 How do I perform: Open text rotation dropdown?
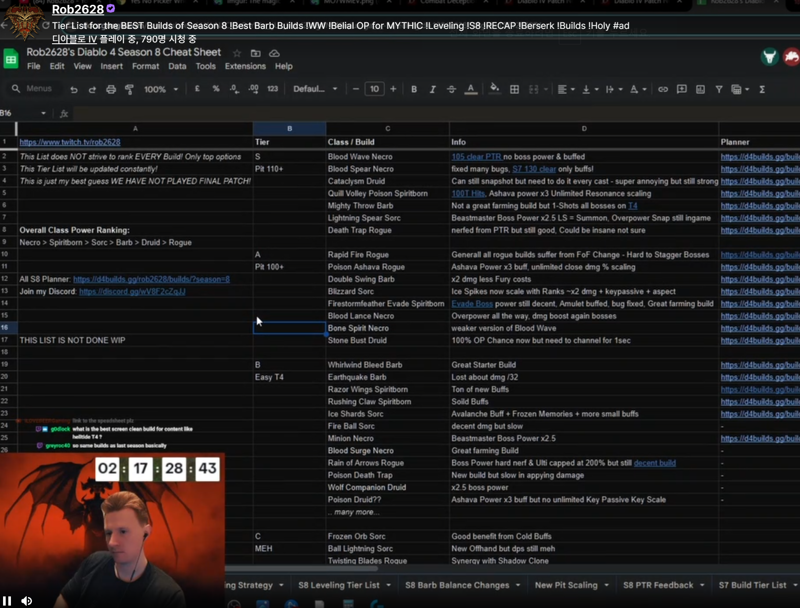638,89
